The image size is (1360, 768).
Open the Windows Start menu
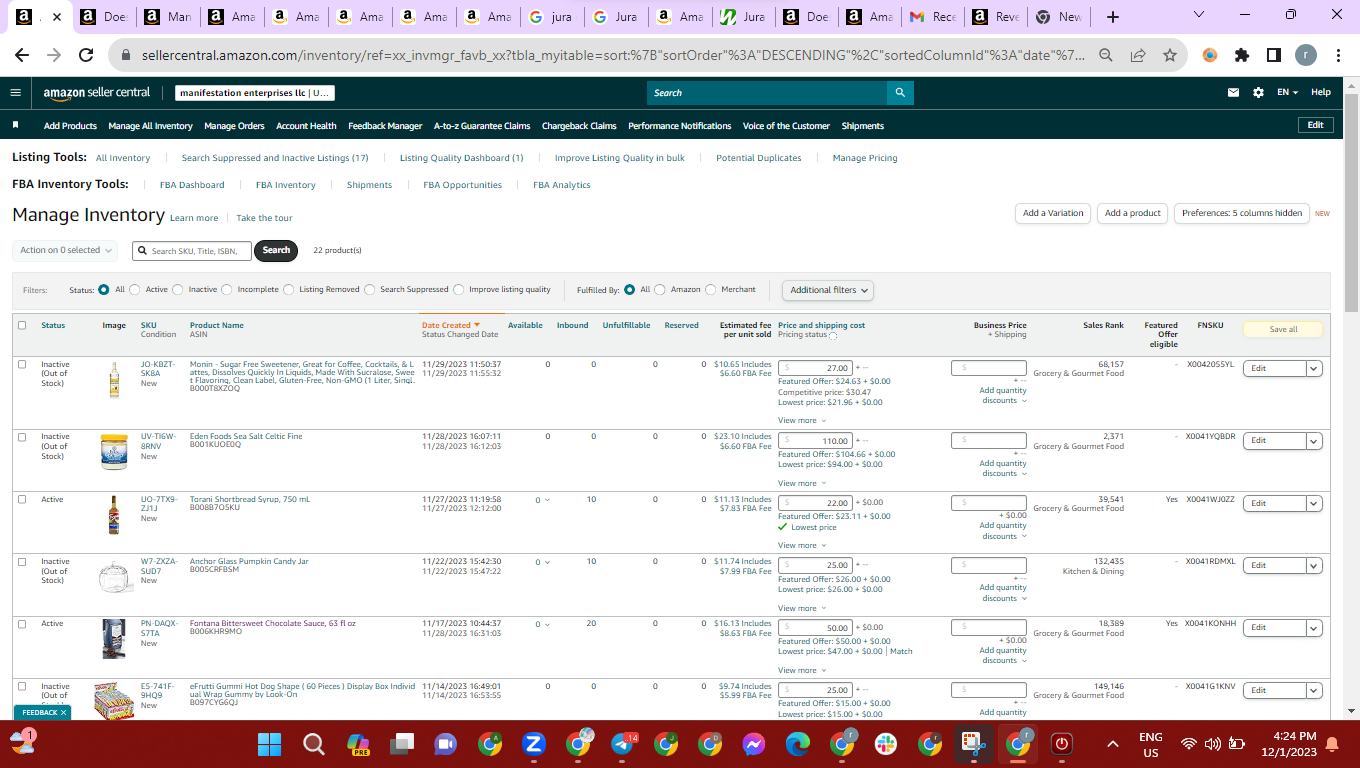[270, 744]
